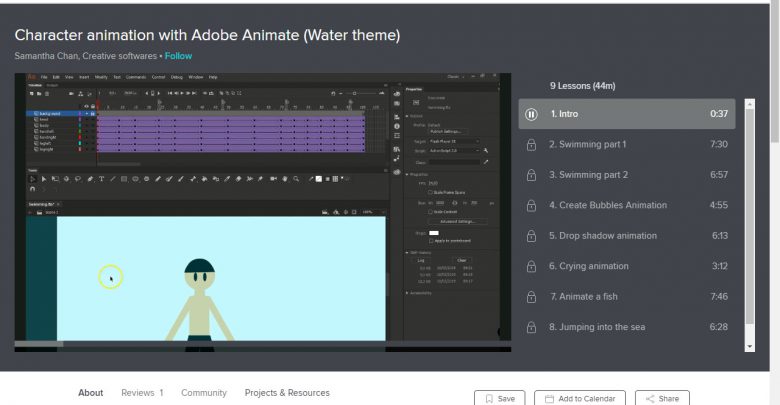Screen dimensions: 780x405
Task: Check Scale Frame Spans checkbox in video
Action: click(430, 192)
